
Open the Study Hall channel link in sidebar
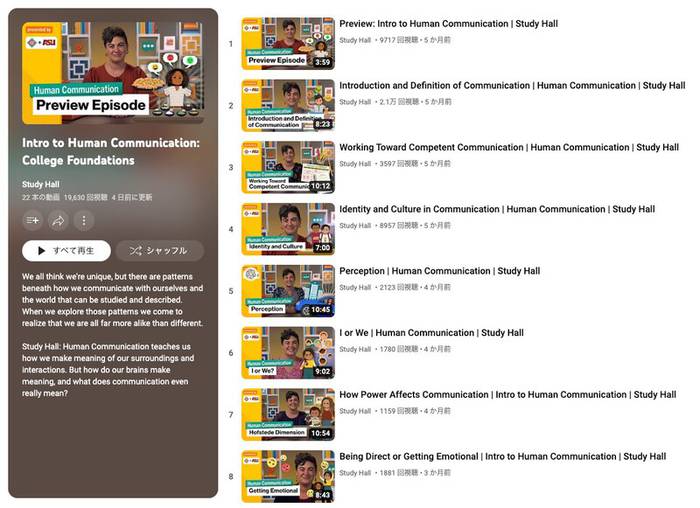[41, 184]
